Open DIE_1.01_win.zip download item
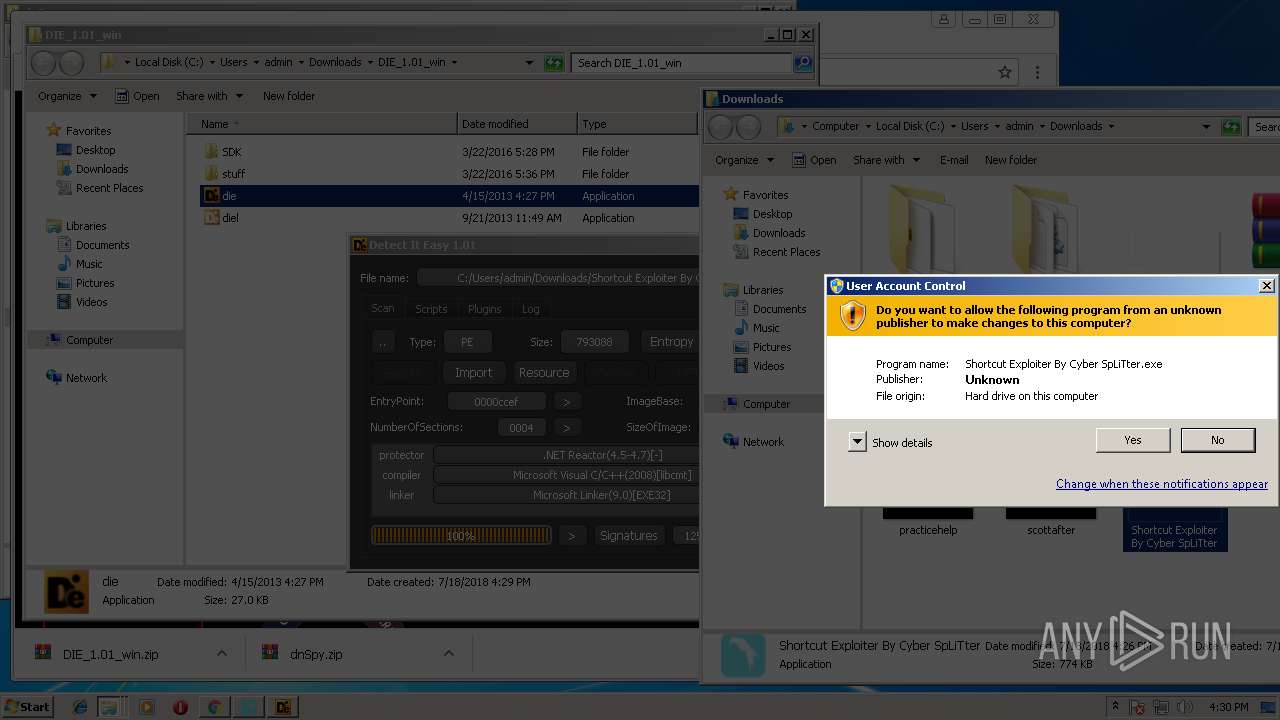This screenshot has width=1280, height=720. [x=110, y=654]
